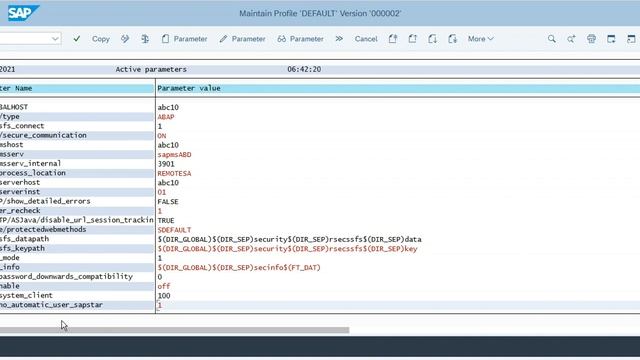Open the command field dropdown
This screenshot has height=360, width=640.
click(55, 39)
